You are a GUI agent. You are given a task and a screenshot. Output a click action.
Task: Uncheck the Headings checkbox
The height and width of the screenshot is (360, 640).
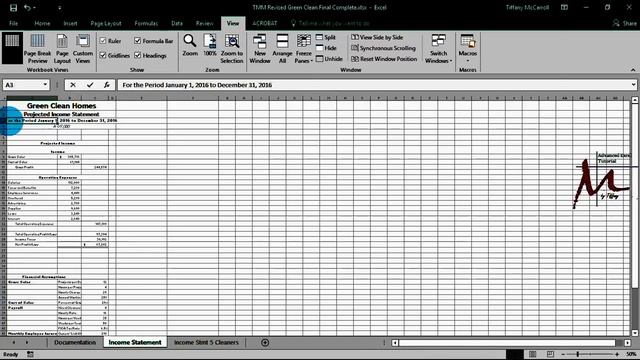138,55
